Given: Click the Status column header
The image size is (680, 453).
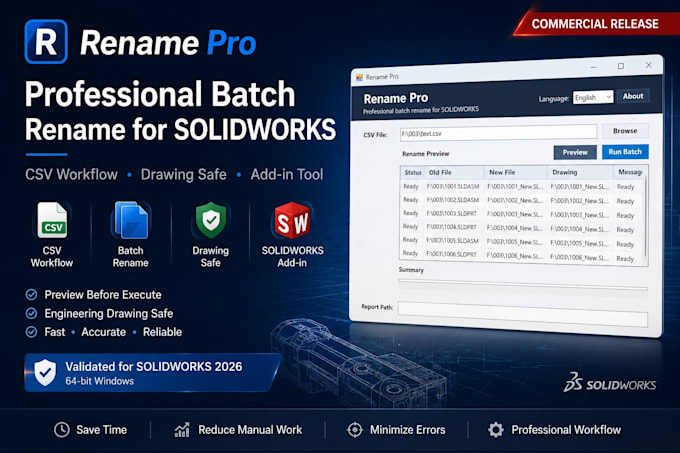Looking at the screenshot, I should pos(412,173).
